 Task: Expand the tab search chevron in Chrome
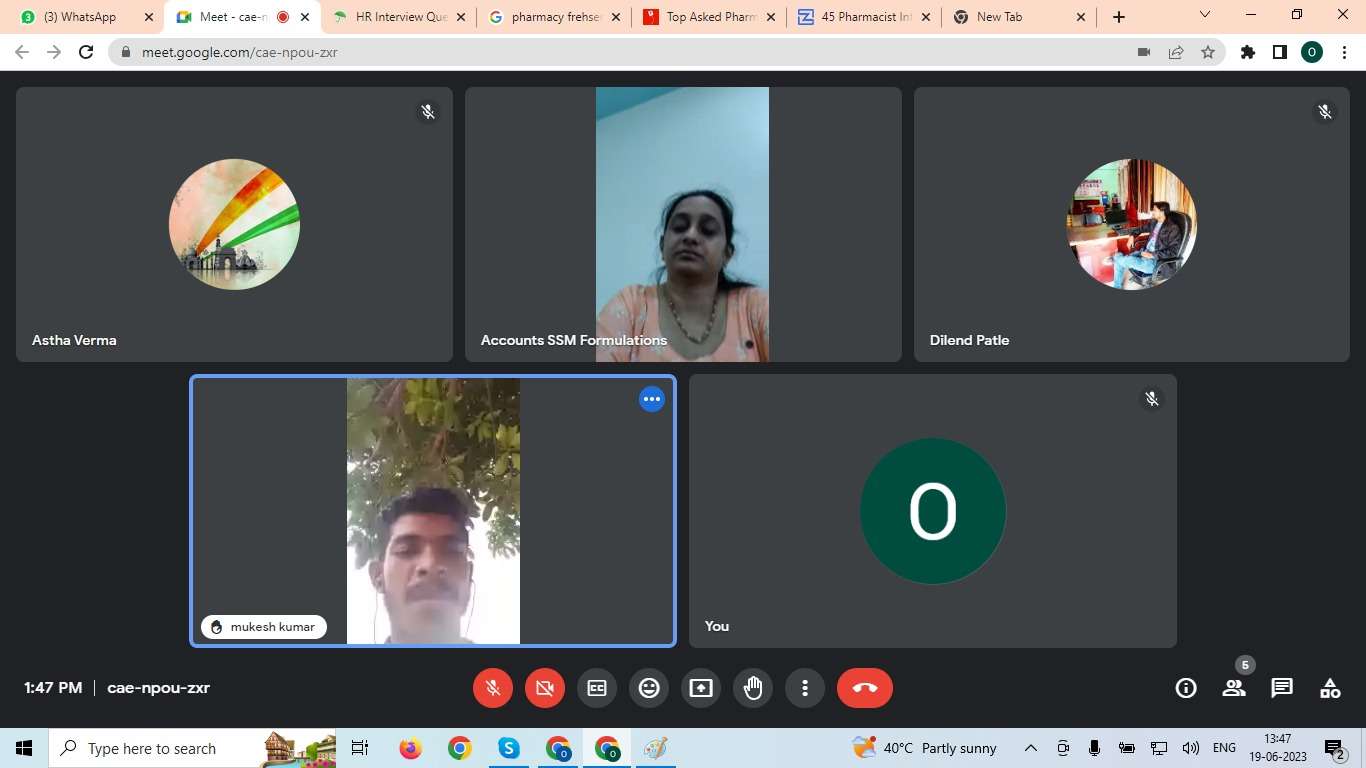point(1205,15)
